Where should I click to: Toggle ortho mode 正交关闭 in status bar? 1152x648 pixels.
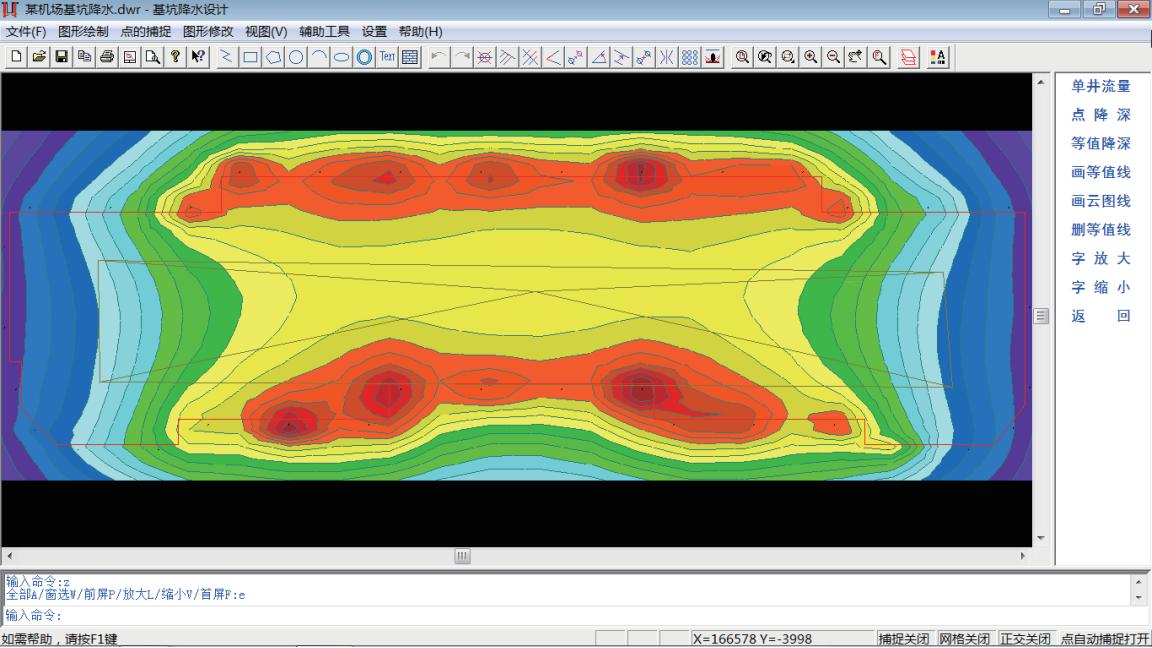coord(1025,639)
